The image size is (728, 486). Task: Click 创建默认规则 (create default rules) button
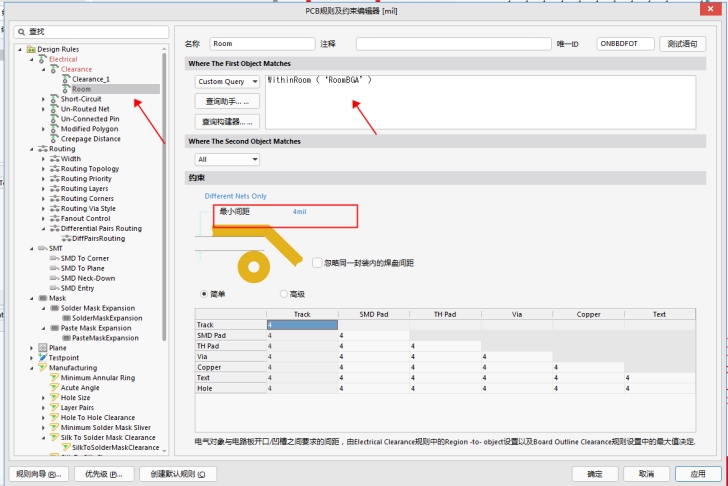pyautogui.click(x=178, y=474)
